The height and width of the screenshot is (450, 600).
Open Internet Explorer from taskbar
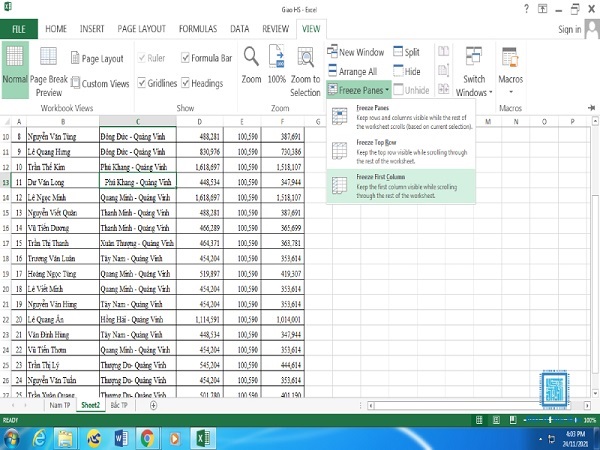(39, 438)
